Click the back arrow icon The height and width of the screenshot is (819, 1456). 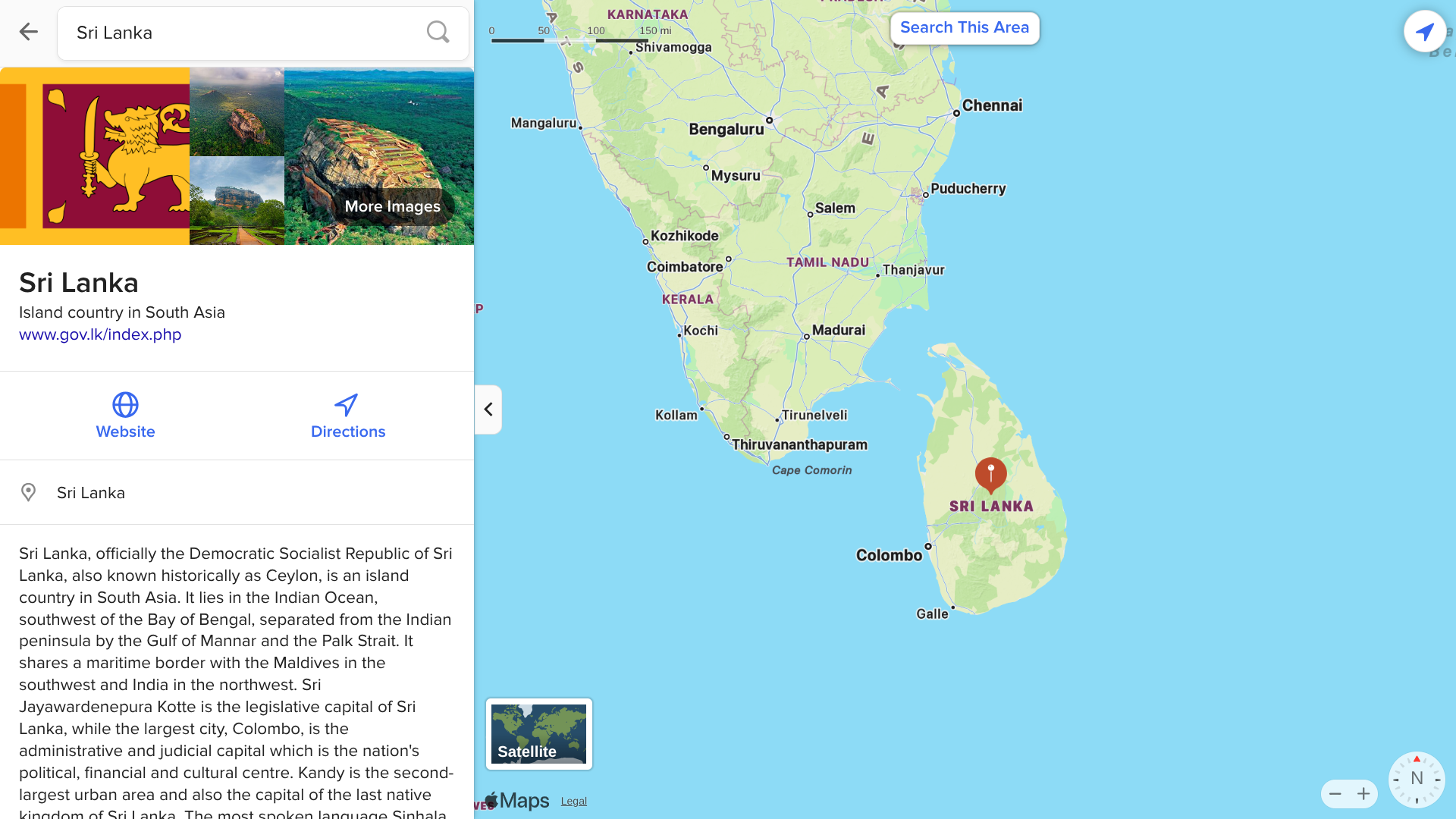28,32
